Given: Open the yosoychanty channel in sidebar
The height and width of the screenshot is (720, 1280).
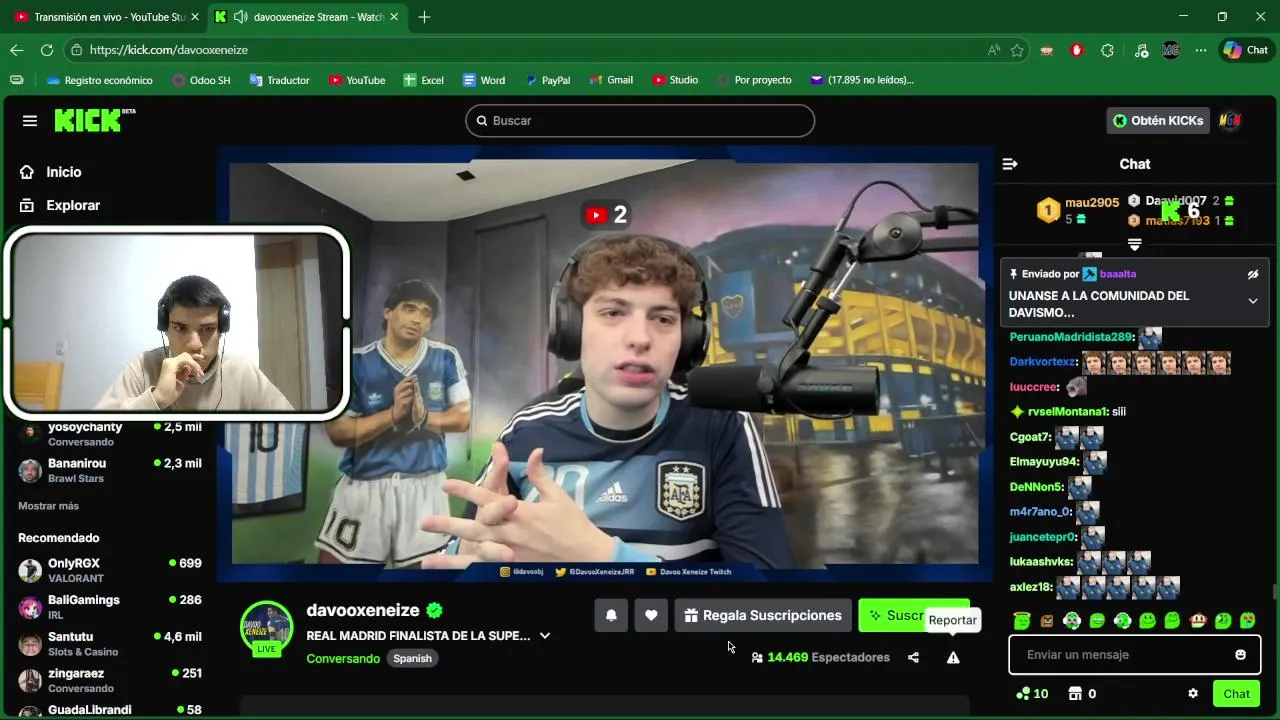Looking at the screenshot, I should pos(110,434).
